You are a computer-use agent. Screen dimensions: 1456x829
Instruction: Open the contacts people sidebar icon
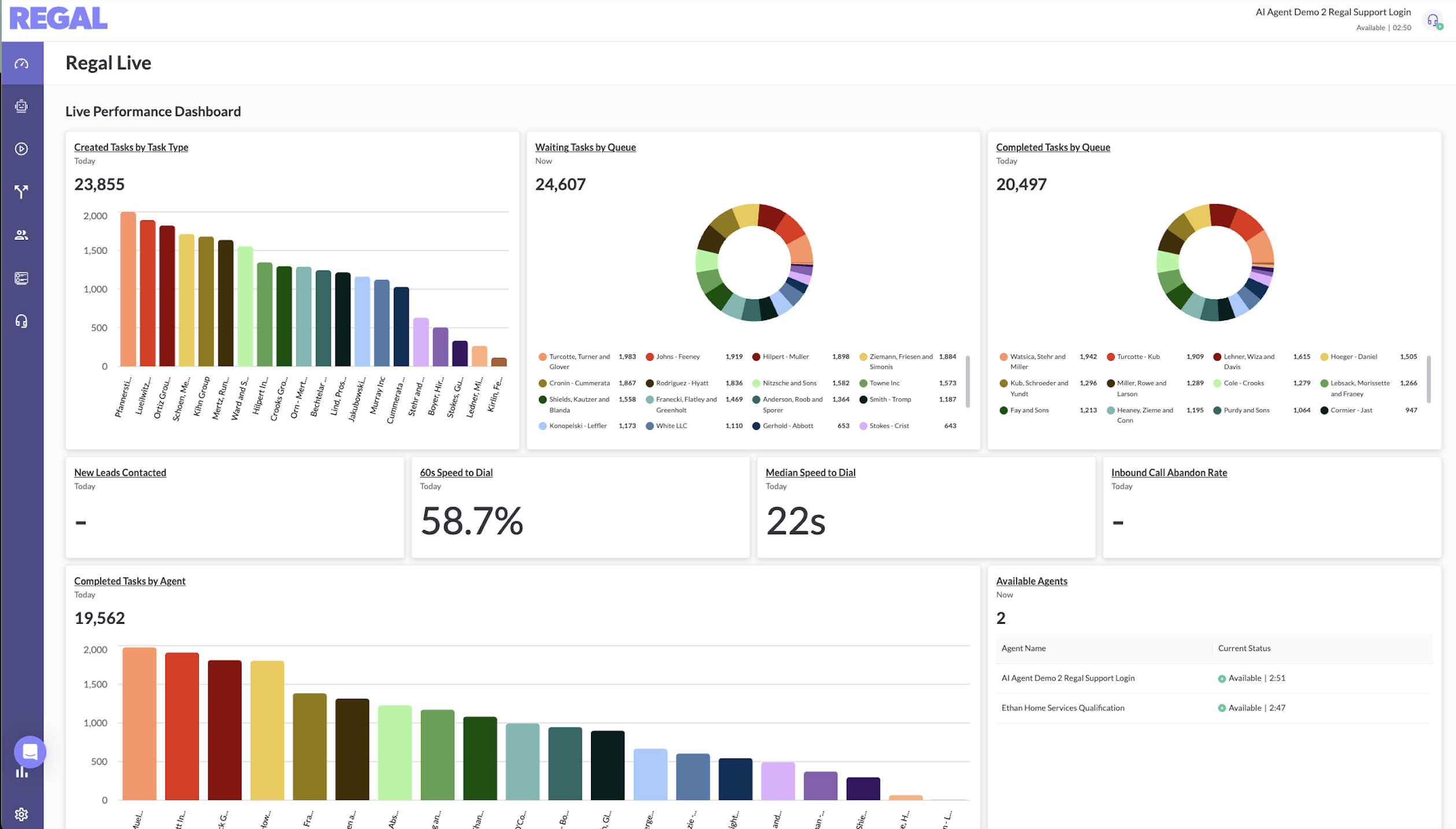(21, 235)
